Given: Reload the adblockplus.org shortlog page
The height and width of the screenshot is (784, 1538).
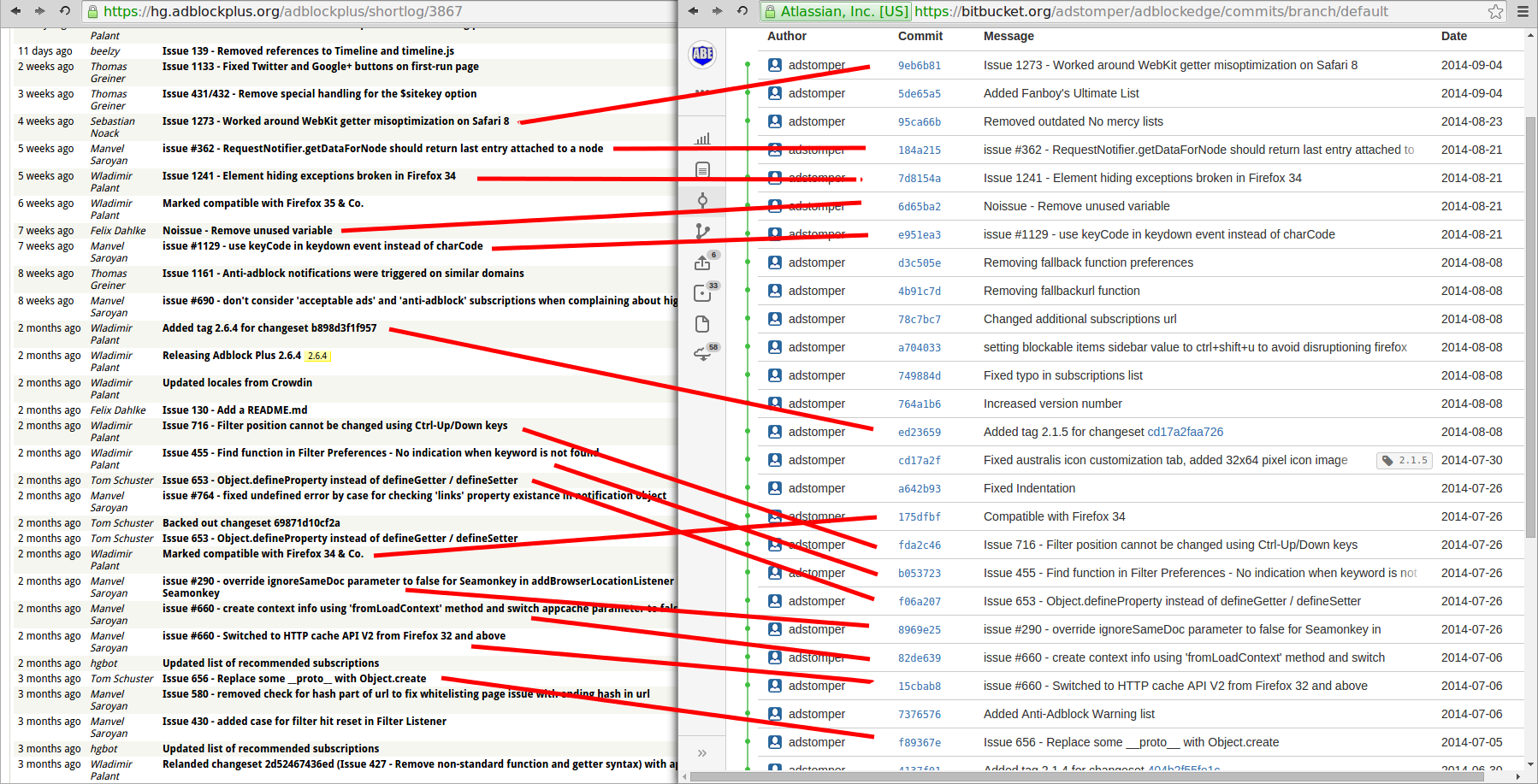Looking at the screenshot, I should [65, 11].
